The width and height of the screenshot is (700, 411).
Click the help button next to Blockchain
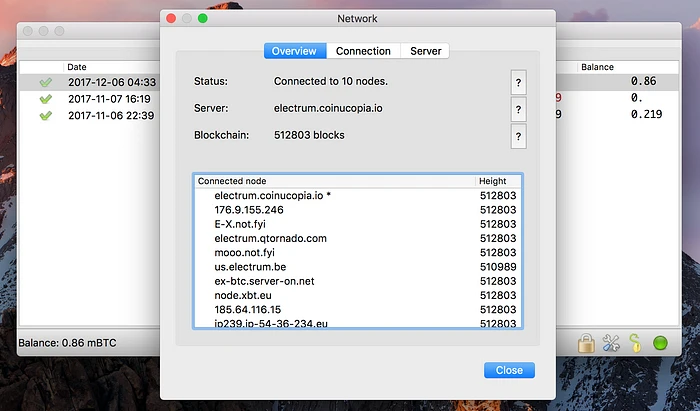tap(518, 137)
